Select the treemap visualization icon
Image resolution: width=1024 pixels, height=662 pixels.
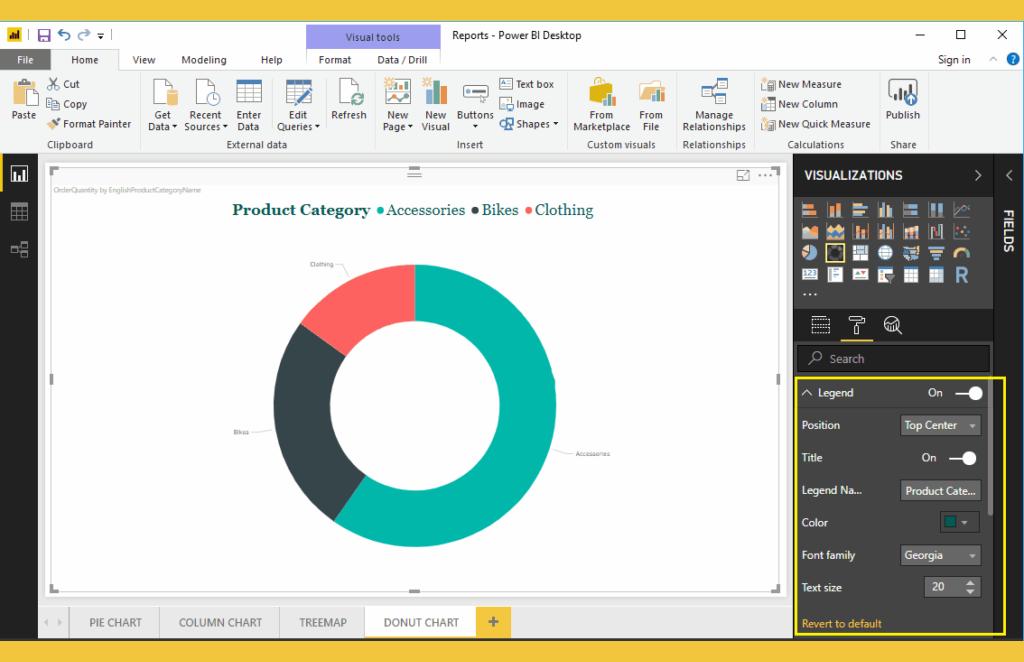tap(860, 253)
